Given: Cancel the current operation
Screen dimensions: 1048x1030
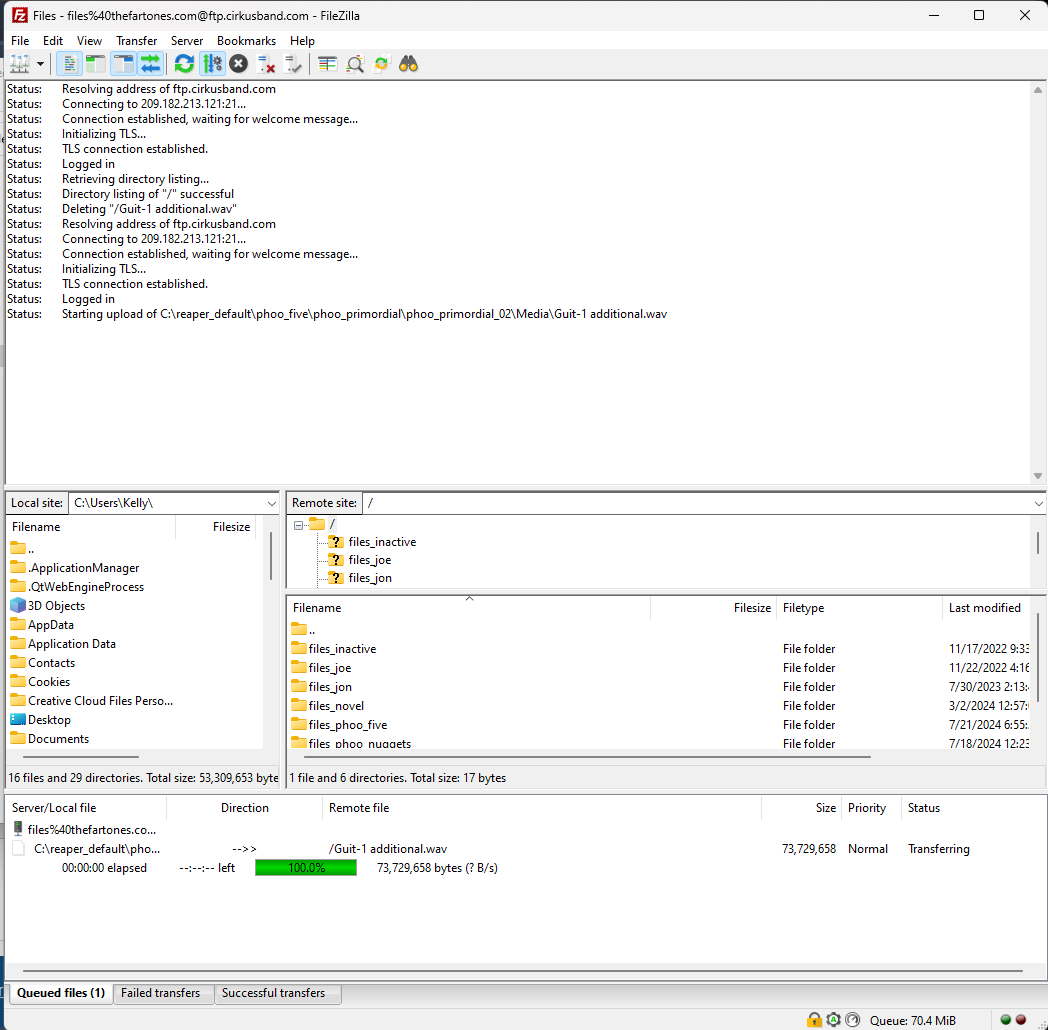Looking at the screenshot, I should (x=238, y=64).
